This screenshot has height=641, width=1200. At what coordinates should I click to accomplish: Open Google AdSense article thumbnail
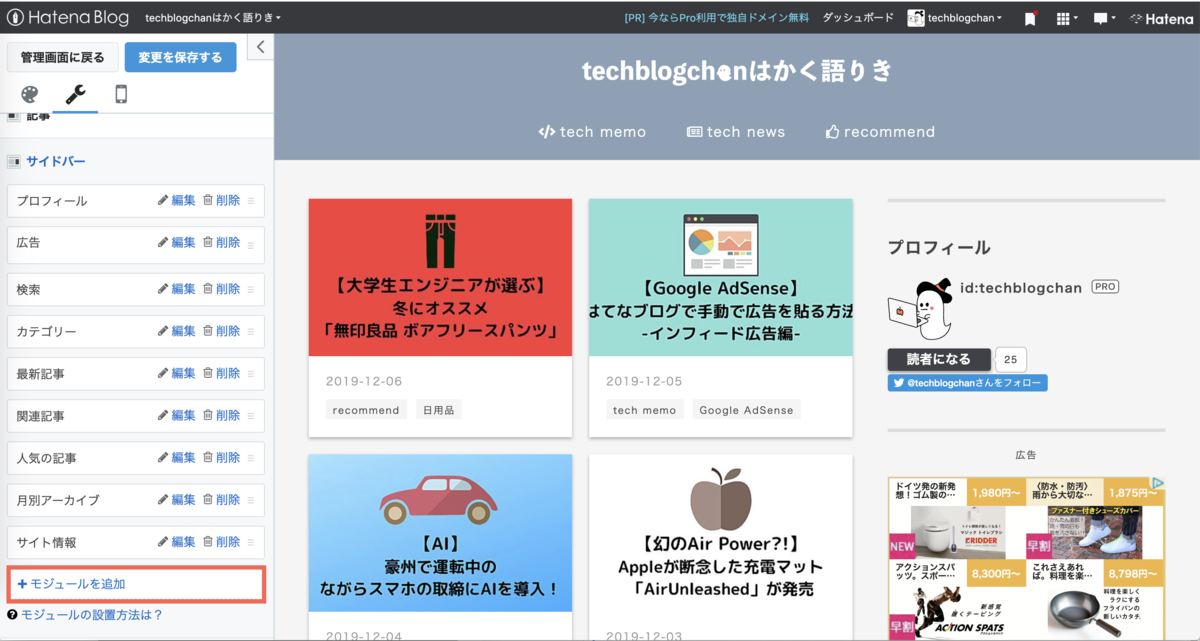[720, 277]
